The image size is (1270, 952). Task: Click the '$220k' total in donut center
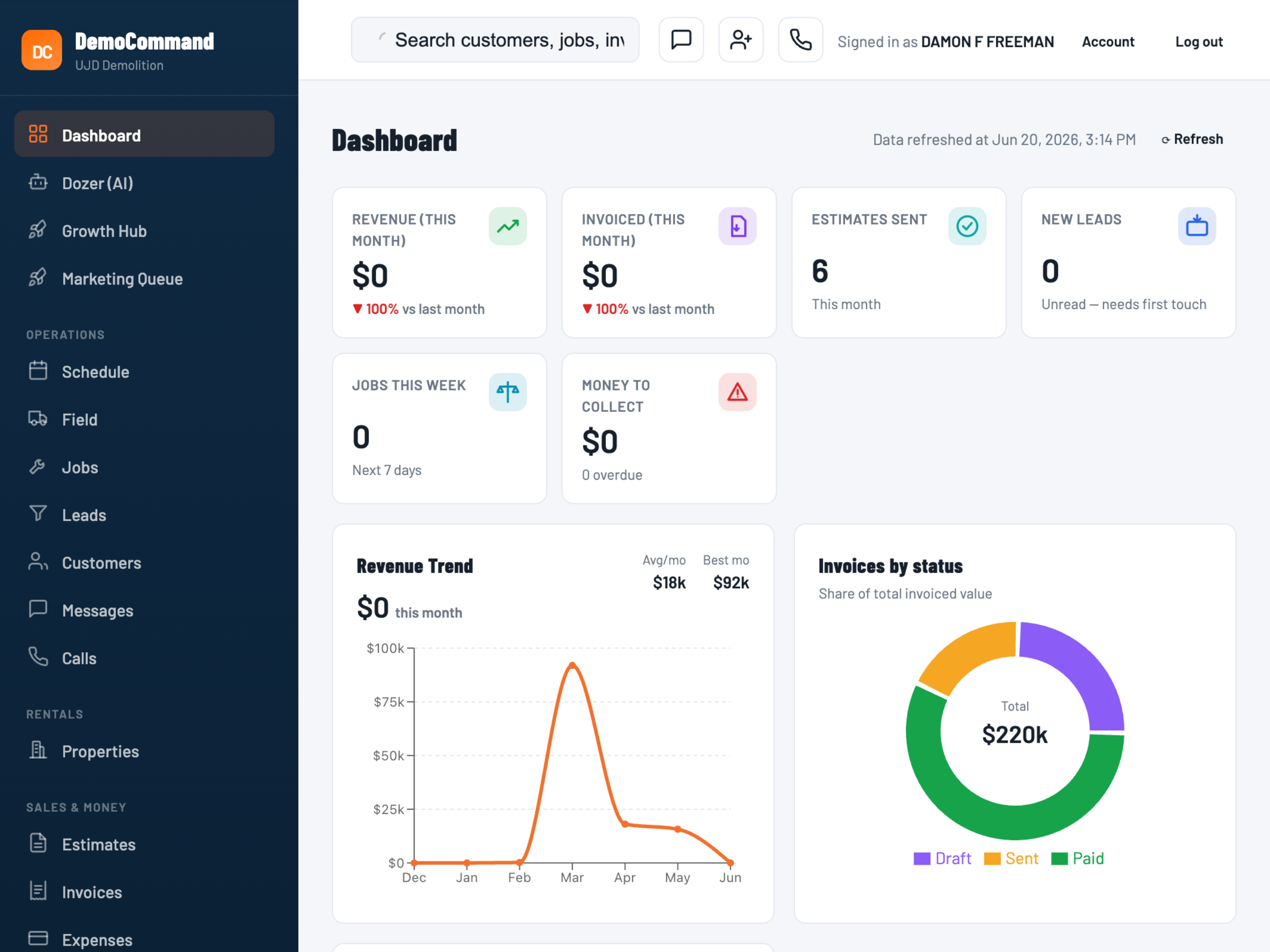pos(1014,734)
